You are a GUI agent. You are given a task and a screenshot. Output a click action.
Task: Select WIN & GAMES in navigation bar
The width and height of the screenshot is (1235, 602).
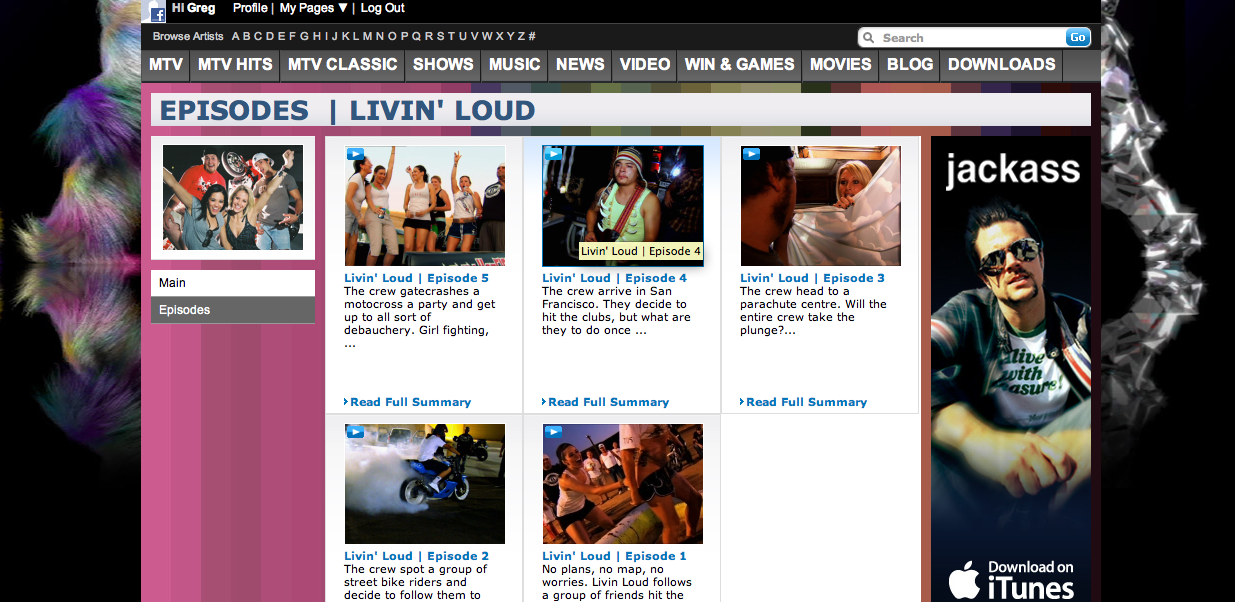click(739, 64)
